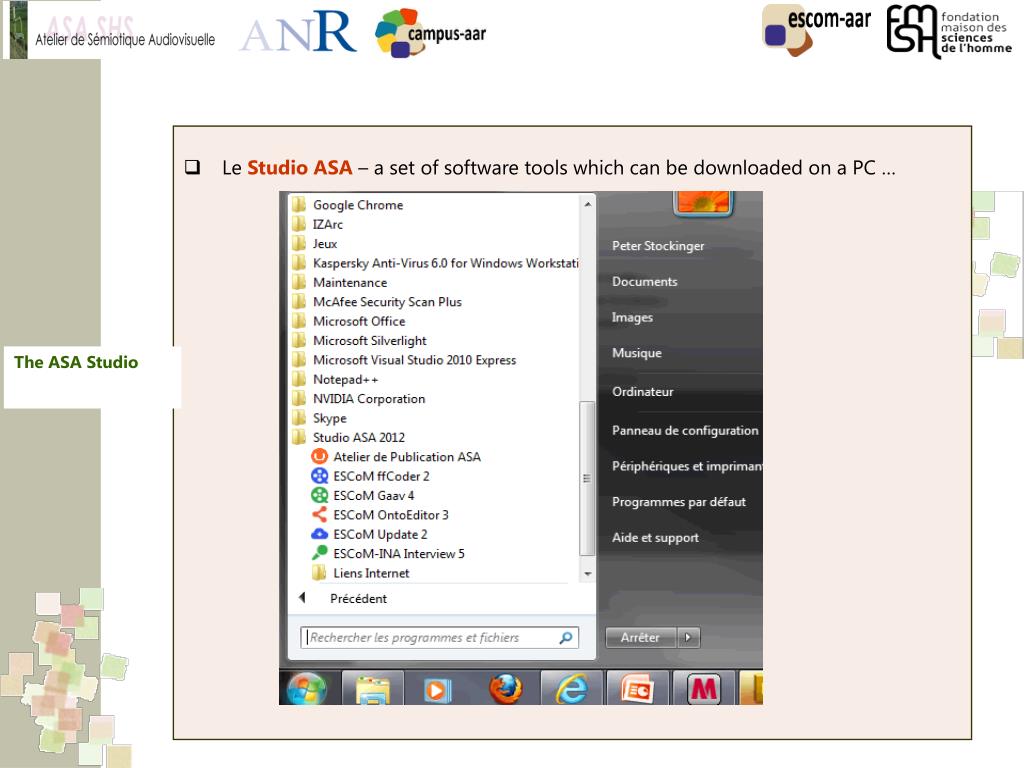Click the campus-aar logo
The height and width of the screenshot is (768, 1024).
431,33
